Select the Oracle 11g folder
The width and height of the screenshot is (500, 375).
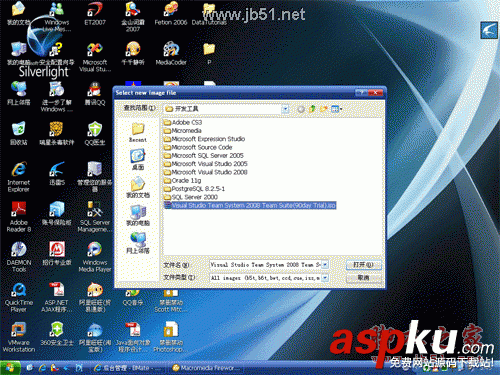coord(182,180)
